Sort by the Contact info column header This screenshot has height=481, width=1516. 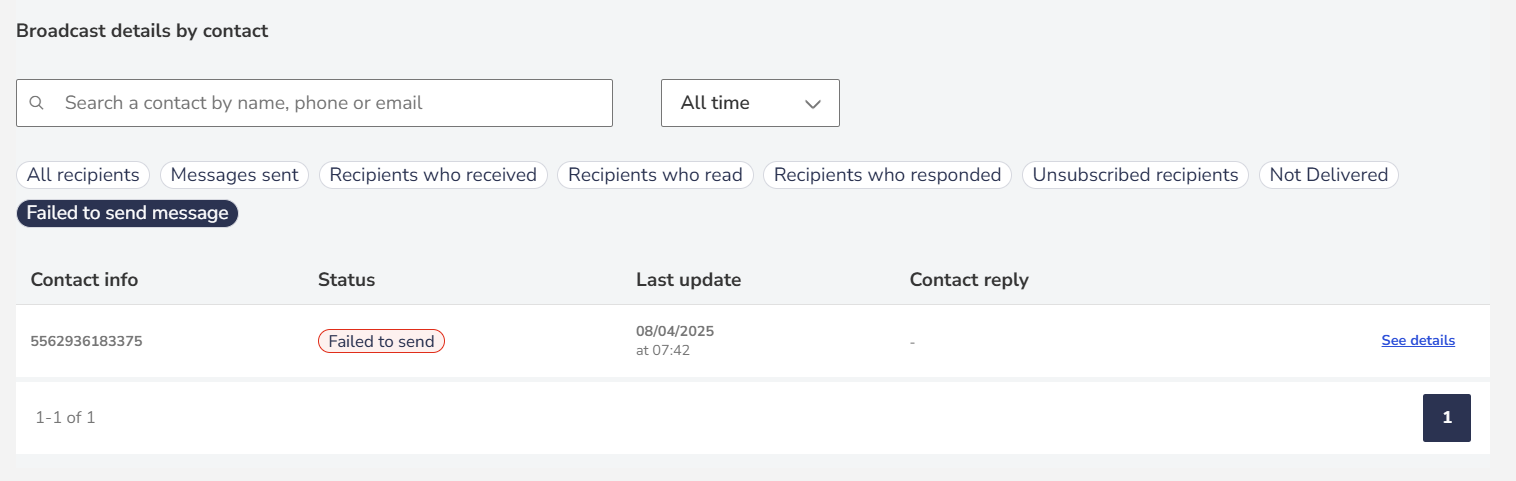pos(84,280)
